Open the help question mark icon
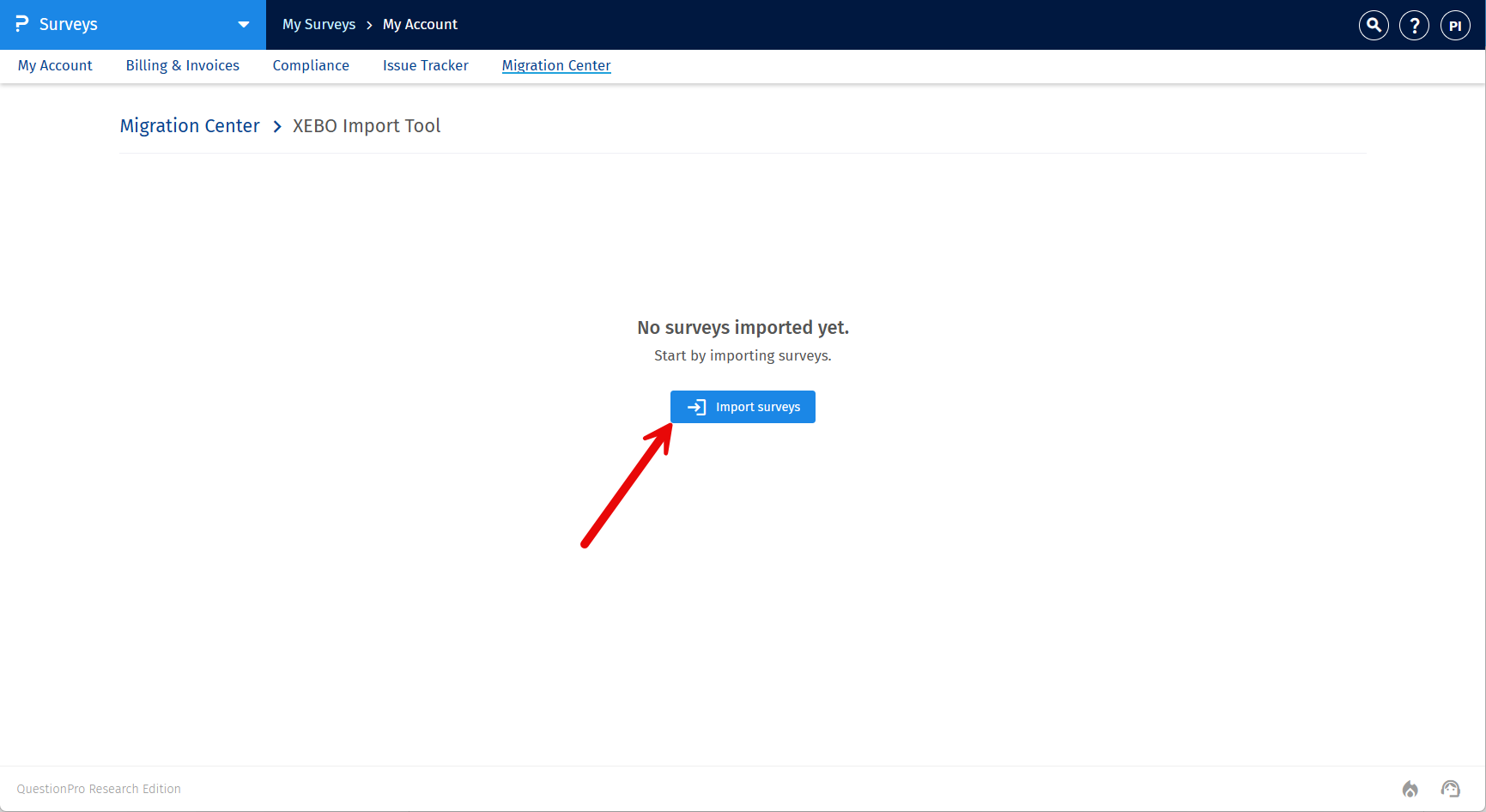 pyautogui.click(x=1414, y=25)
